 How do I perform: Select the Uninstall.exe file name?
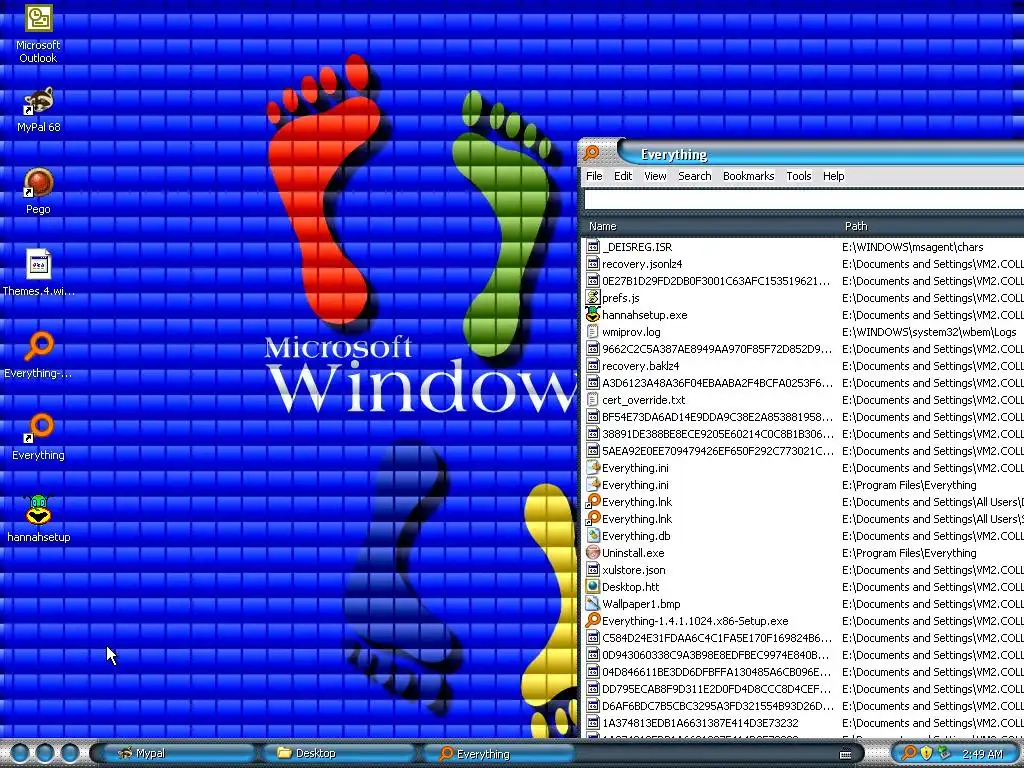pyautogui.click(x=633, y=552)
